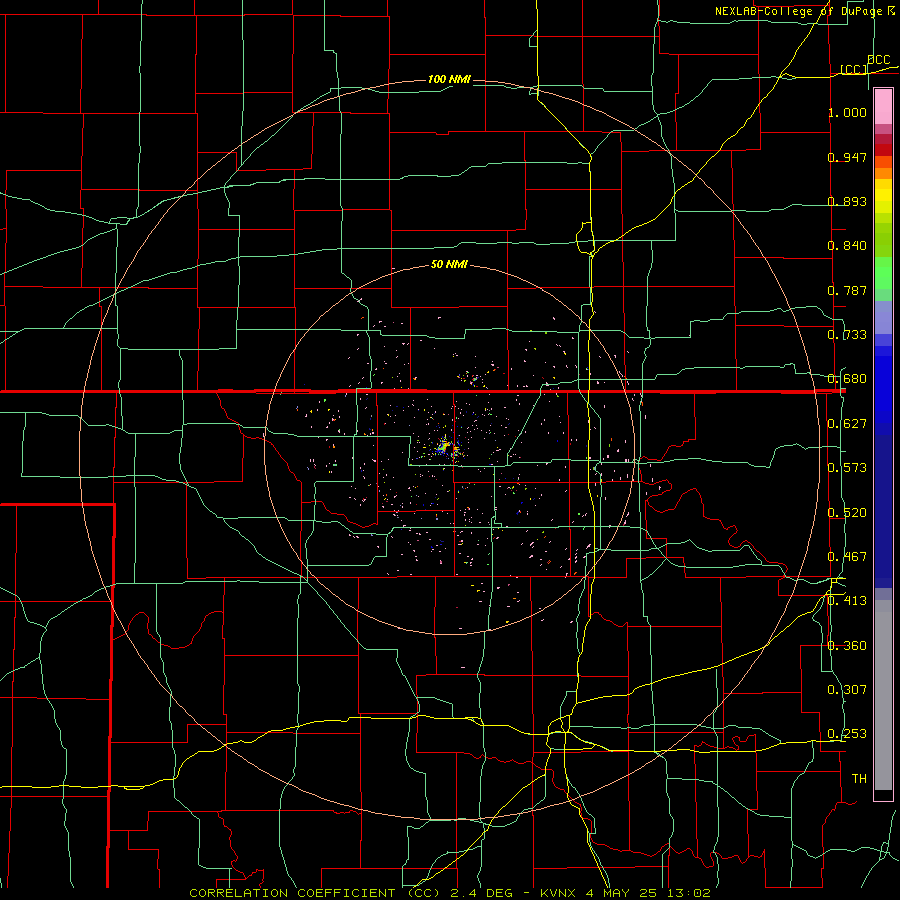Click the KVNX station ID in the caption
This screenshot has width=900, height=900.
pyautogui.click(x=558, y=893)
